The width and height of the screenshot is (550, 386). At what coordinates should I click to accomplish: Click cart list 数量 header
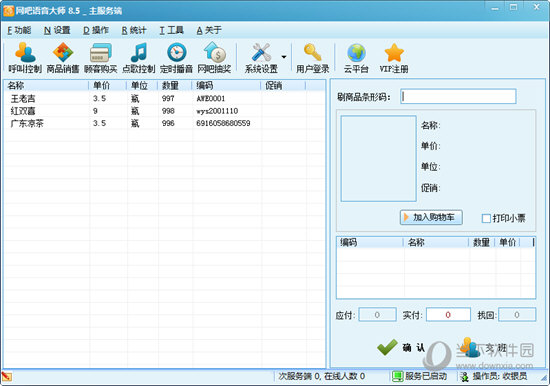click(482, 242)
